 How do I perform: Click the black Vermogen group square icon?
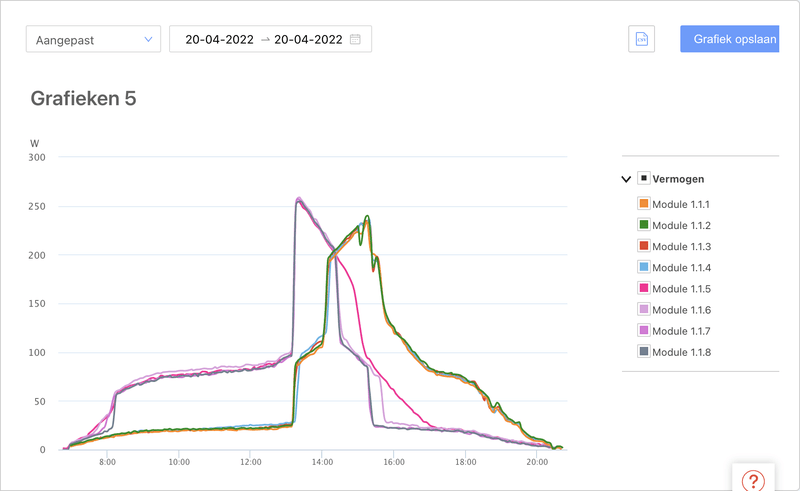pyautogui.click(x=644, y=179)
